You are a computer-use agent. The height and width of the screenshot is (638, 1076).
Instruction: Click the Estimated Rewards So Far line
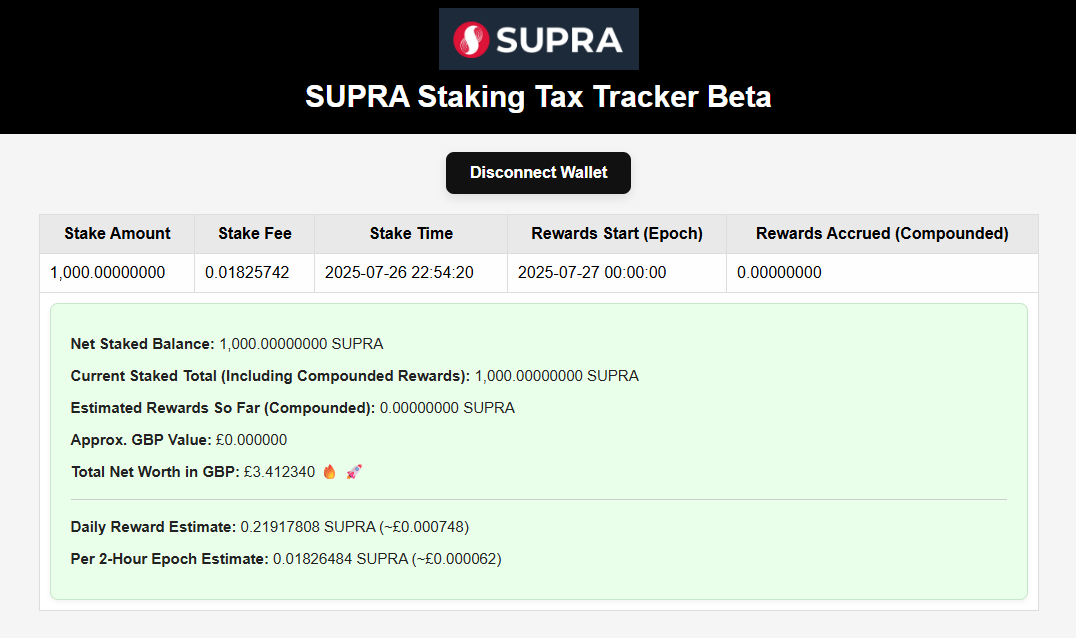(x=292, y=408)
